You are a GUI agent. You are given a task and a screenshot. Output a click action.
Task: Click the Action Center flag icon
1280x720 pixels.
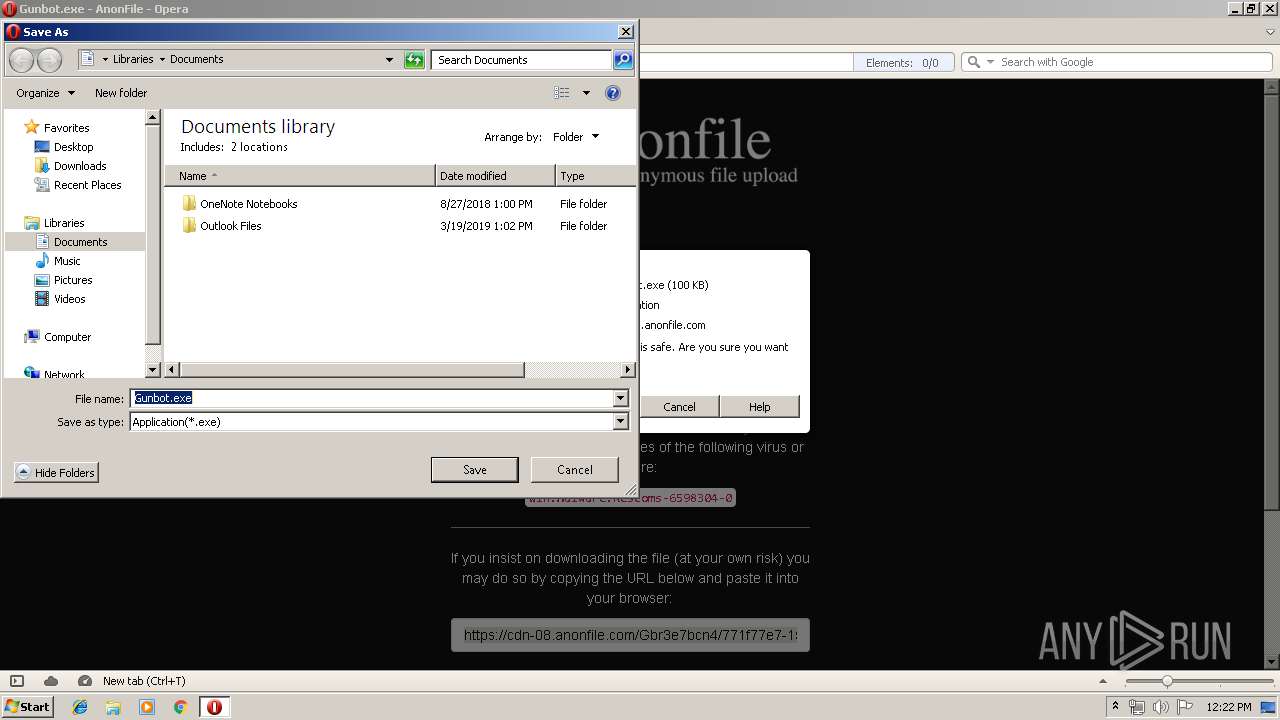(x=1185, y=707)
